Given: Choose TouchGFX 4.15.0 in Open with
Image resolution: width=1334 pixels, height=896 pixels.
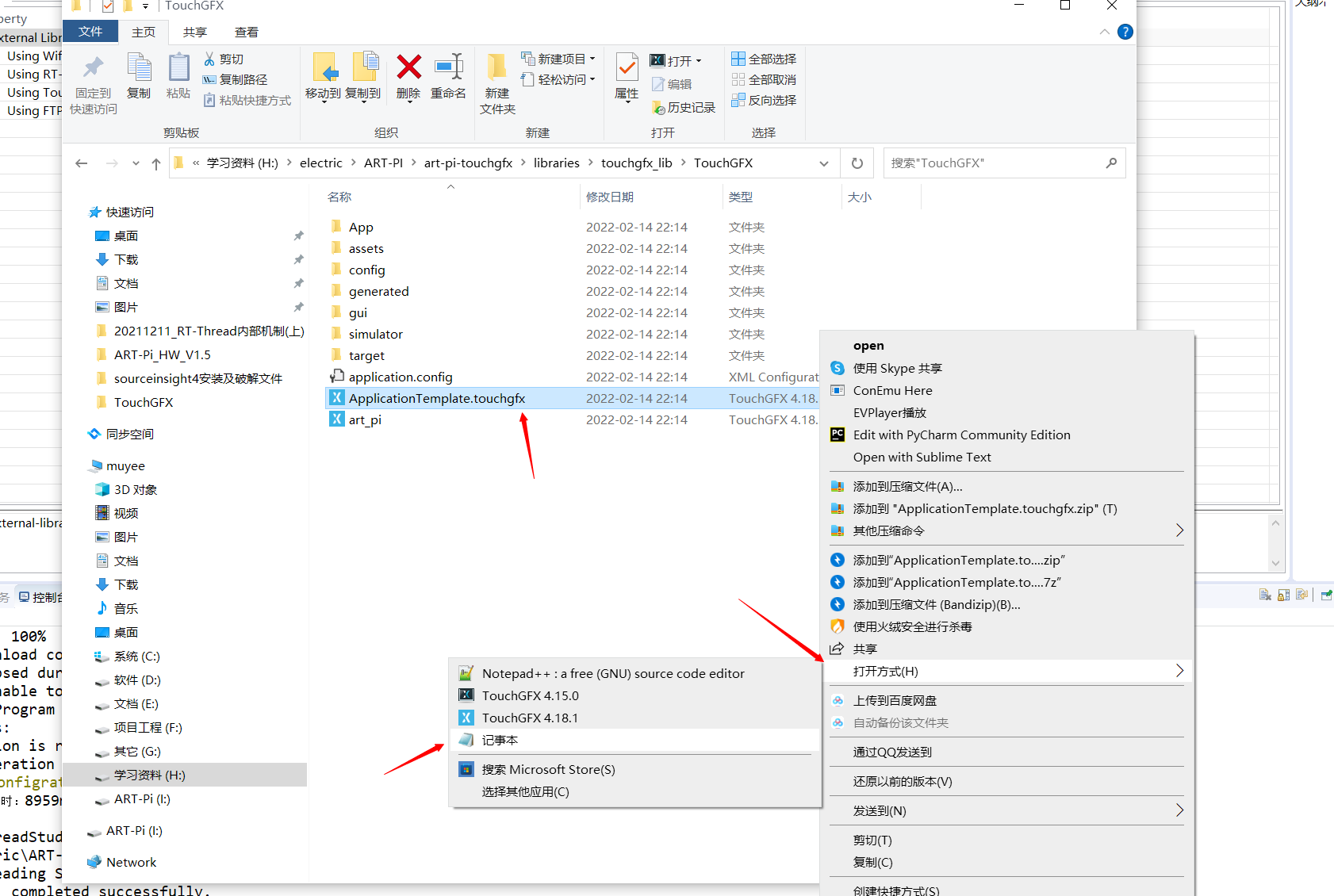Looking at the screenshot, I should 635,696.
